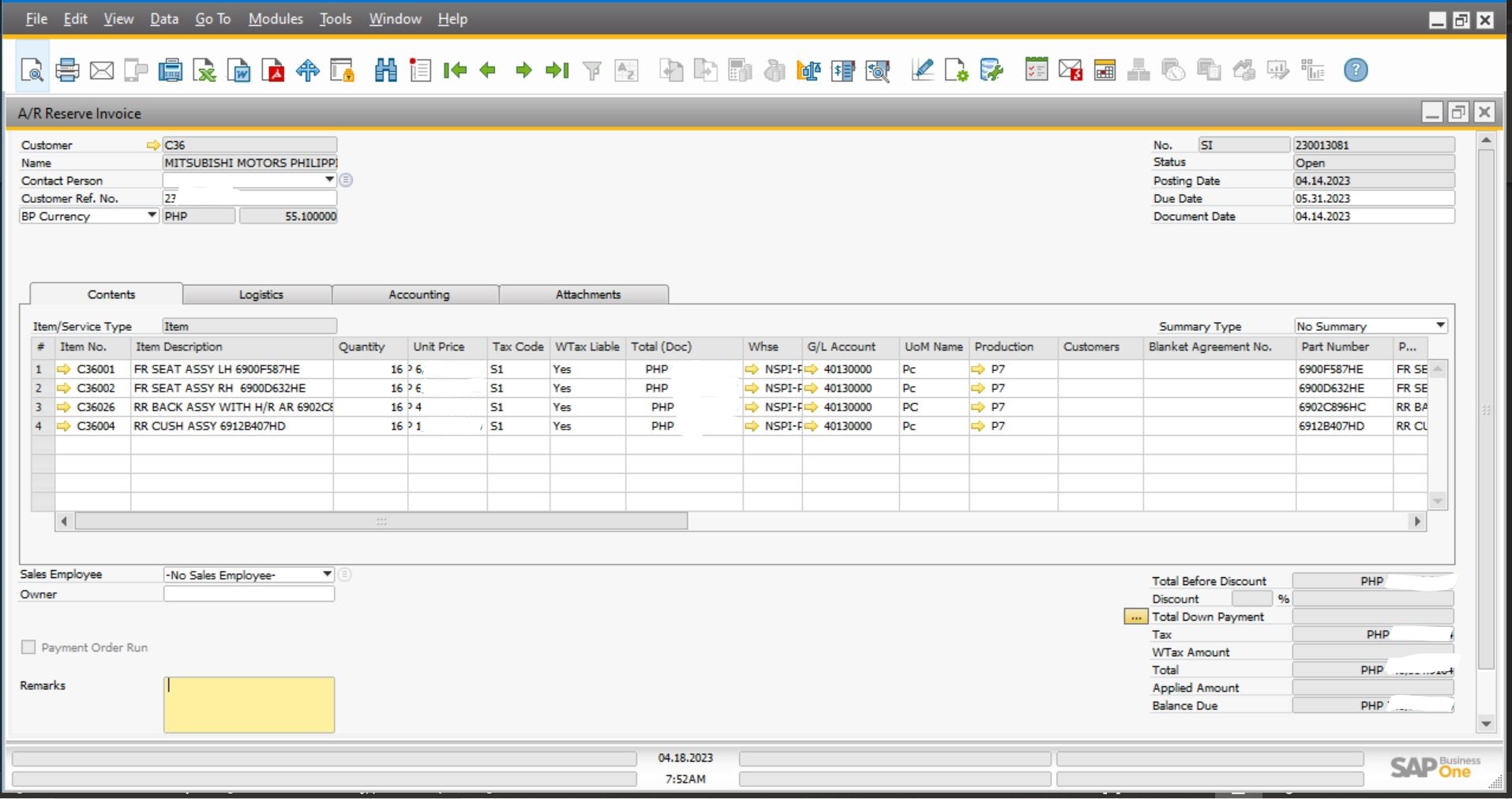This screenshot has height=799, width=1512.
Task: Go to Next Record arrow
Action: point(523,71)
